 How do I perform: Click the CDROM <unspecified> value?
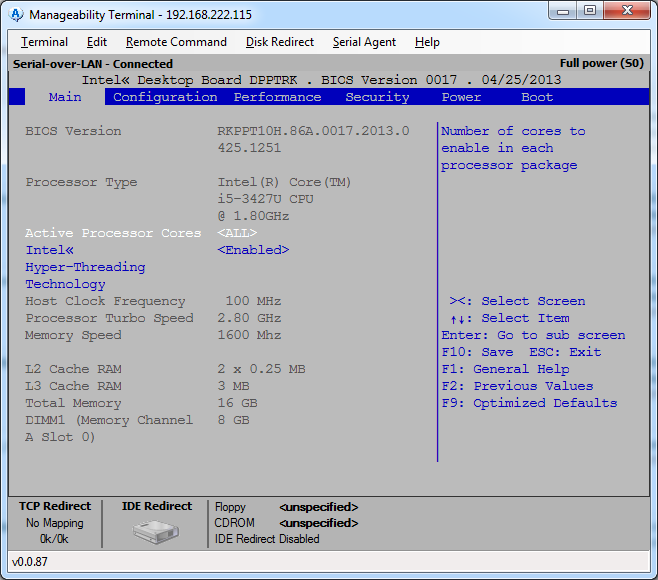pyautogui.click(x=319, y=523)
